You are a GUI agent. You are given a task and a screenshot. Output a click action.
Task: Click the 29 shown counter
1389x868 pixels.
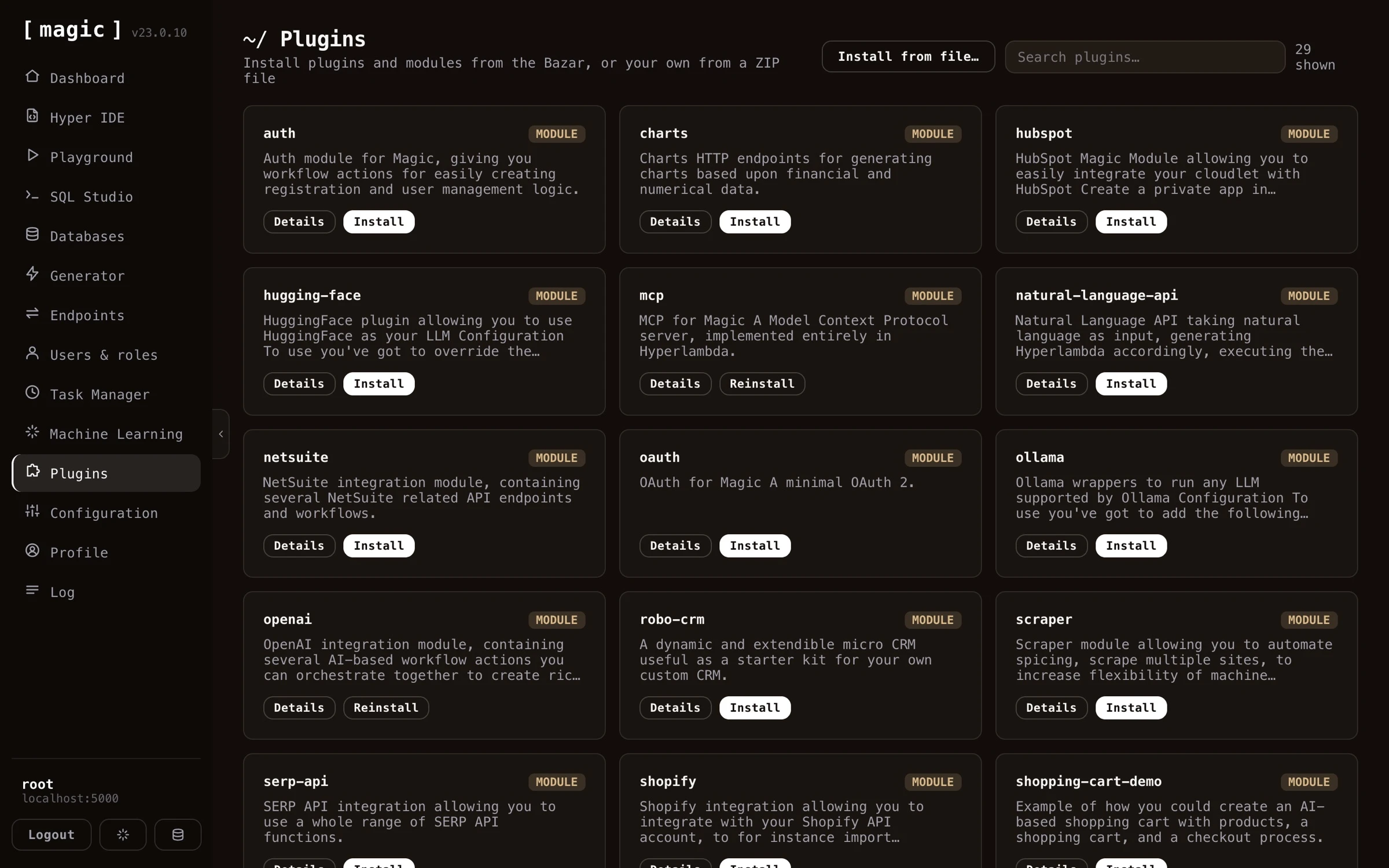[x=1314, y=57]
